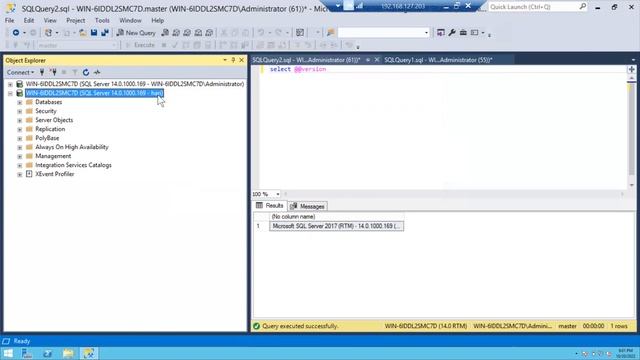Open the editor zoom level dropdown showing 100 %
This screenshot has height=360, width=640.
click(x=278, y=194)
